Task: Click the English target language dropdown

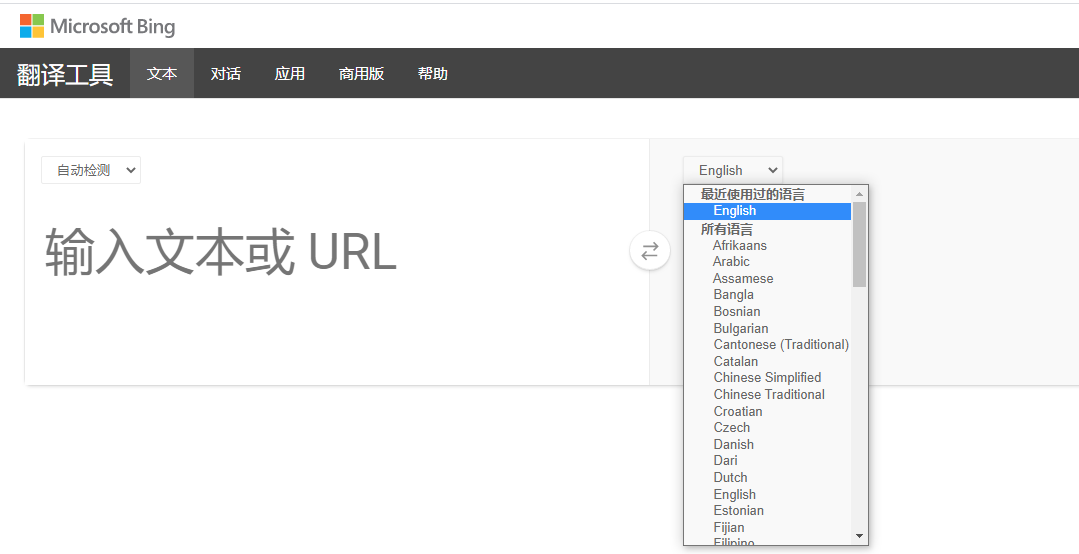Action: click(733, 170)
